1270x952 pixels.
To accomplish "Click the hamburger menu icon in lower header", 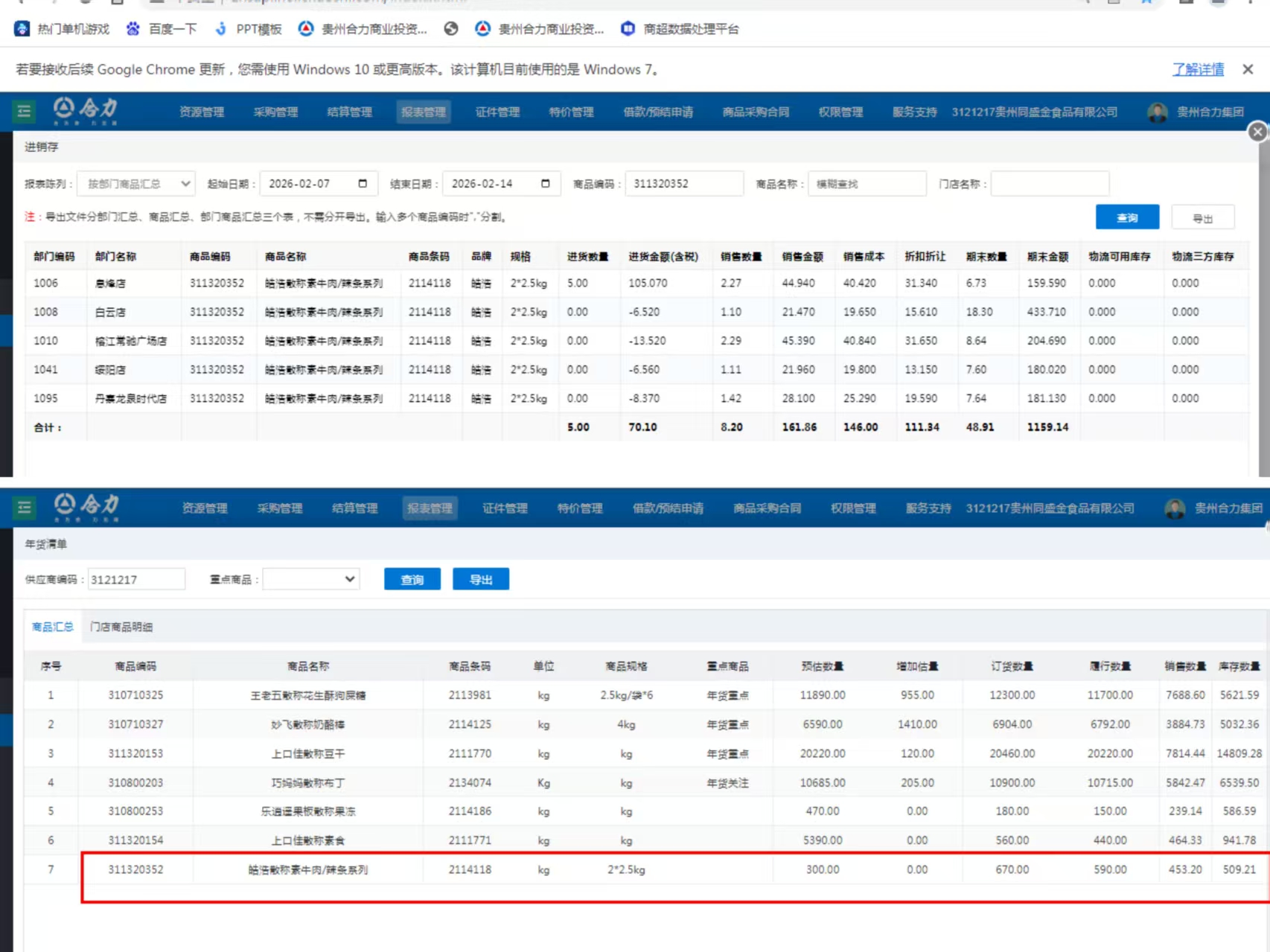I will 24,508.
